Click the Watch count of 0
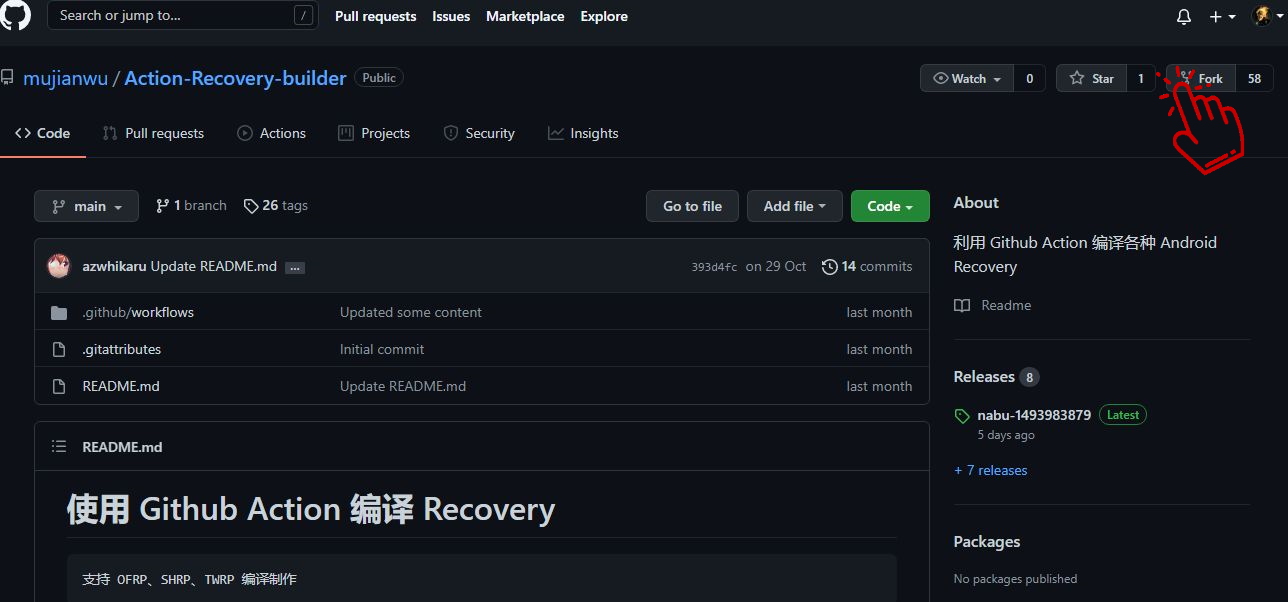 1029,78
